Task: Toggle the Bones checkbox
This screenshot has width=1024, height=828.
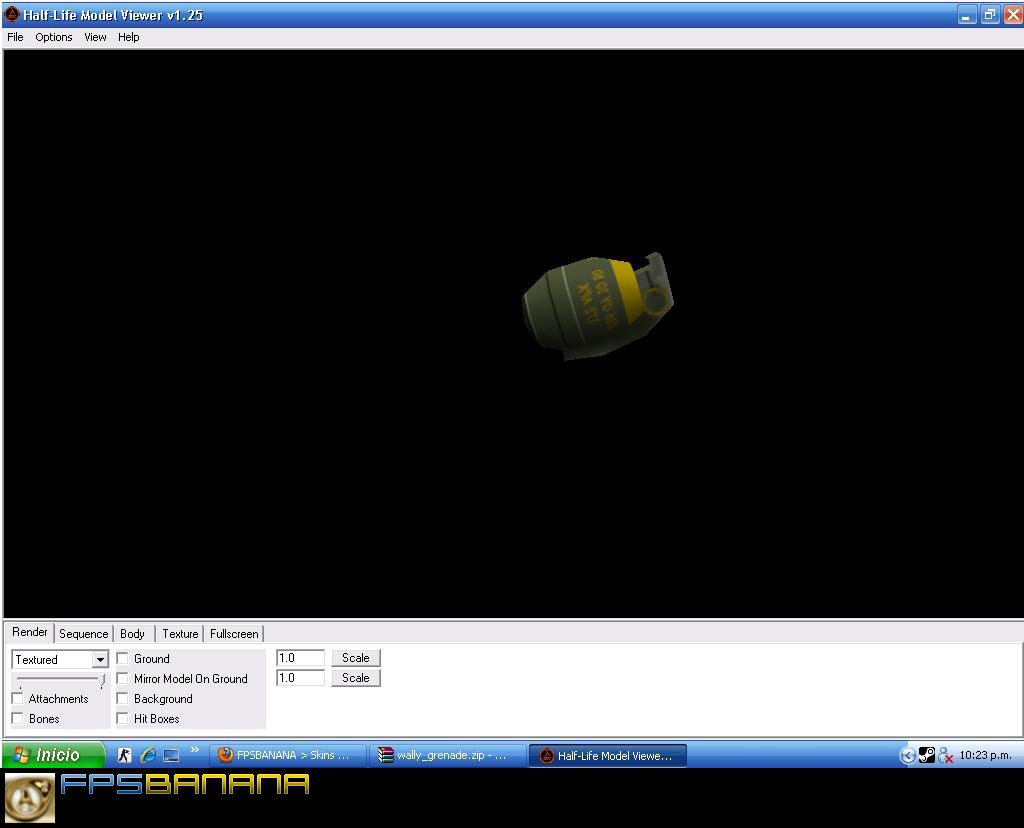Action: 18,719
